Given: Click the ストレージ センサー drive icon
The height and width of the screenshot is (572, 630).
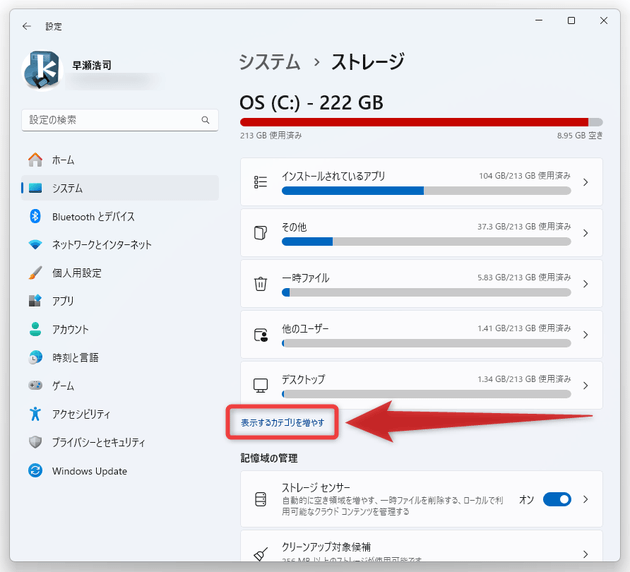Looking at the screenshot, I should (x=260, y=499).
